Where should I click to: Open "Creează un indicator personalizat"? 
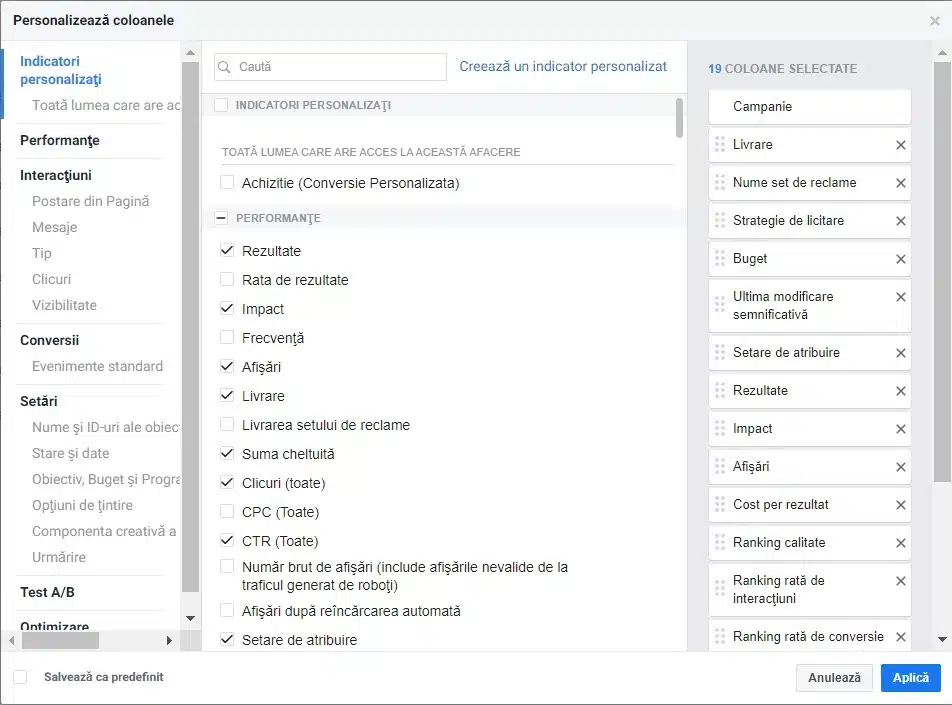[563, 66]
